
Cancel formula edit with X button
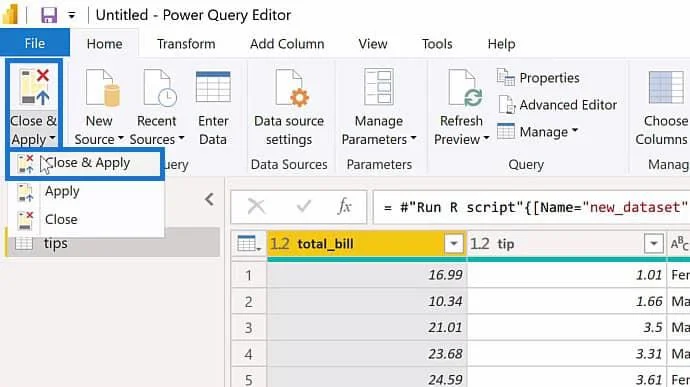[x=256, y=206]
